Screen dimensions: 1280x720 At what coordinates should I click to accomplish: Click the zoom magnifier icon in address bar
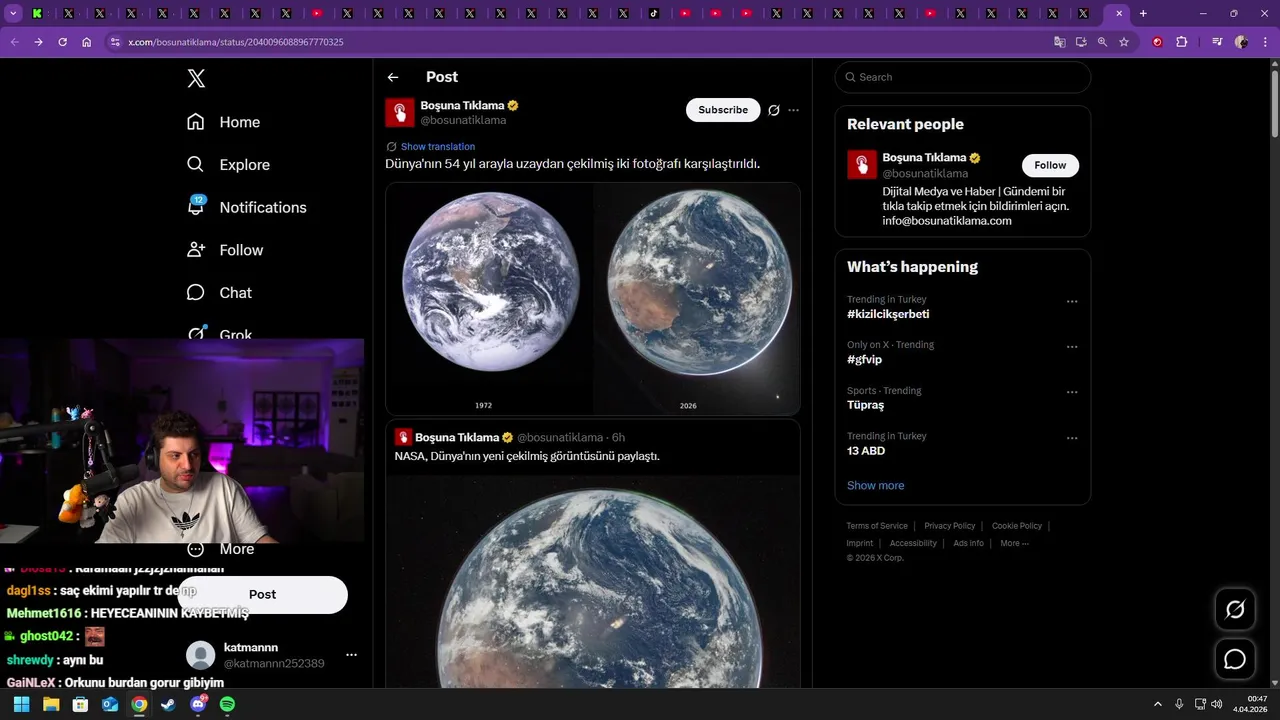coord(1102,42)
